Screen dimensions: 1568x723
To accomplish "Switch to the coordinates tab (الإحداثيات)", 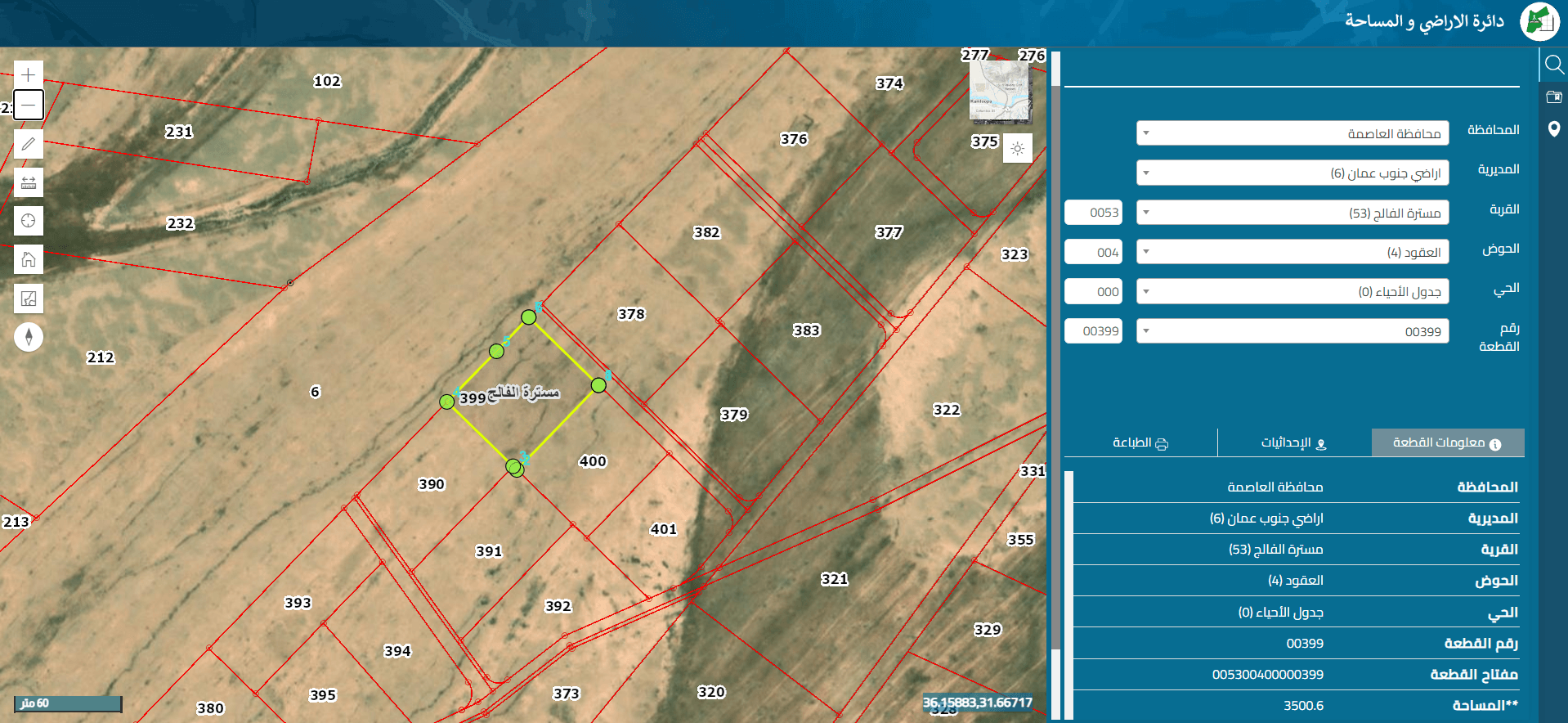I will (1294, 442).
